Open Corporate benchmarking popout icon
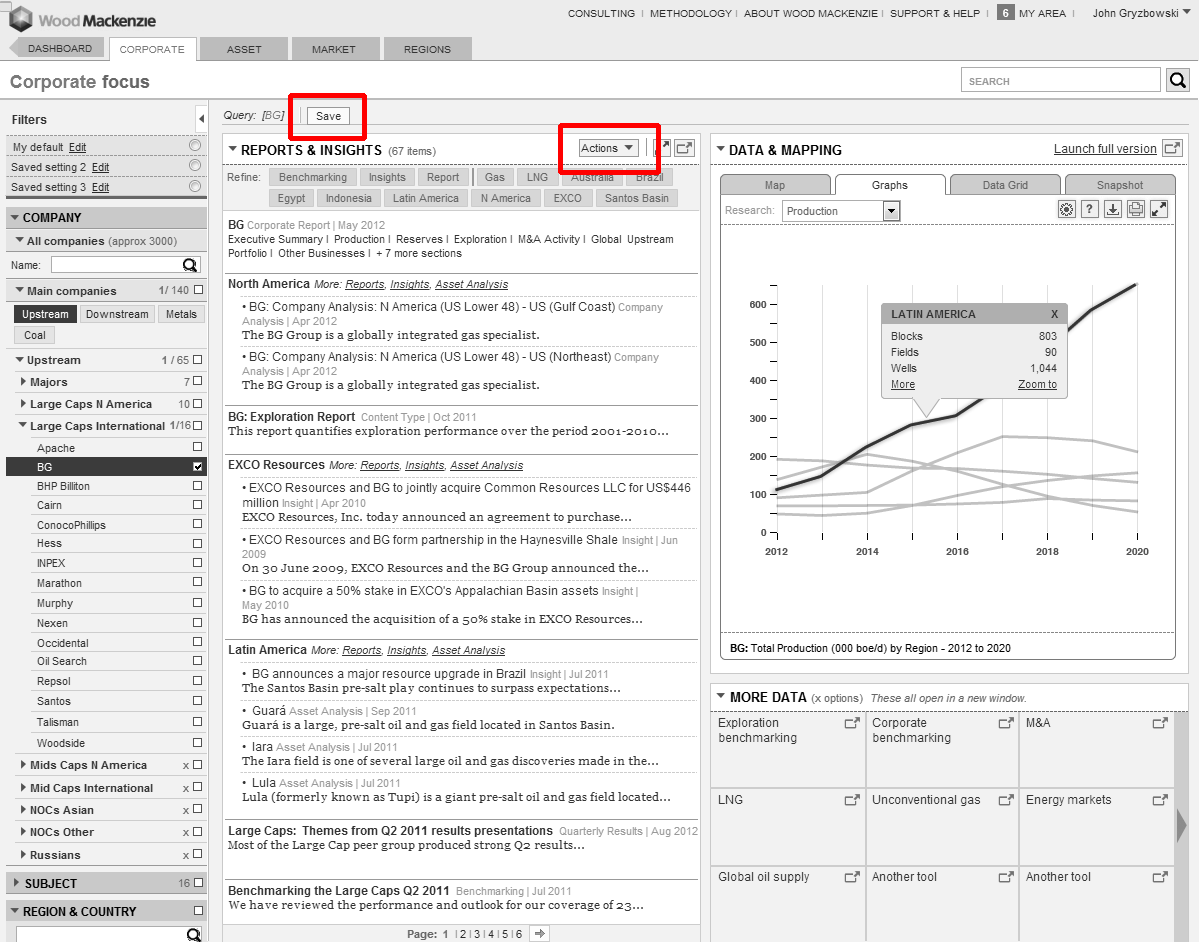The width and height of the screenshot is (1199, 942). tap(1006, 723)
